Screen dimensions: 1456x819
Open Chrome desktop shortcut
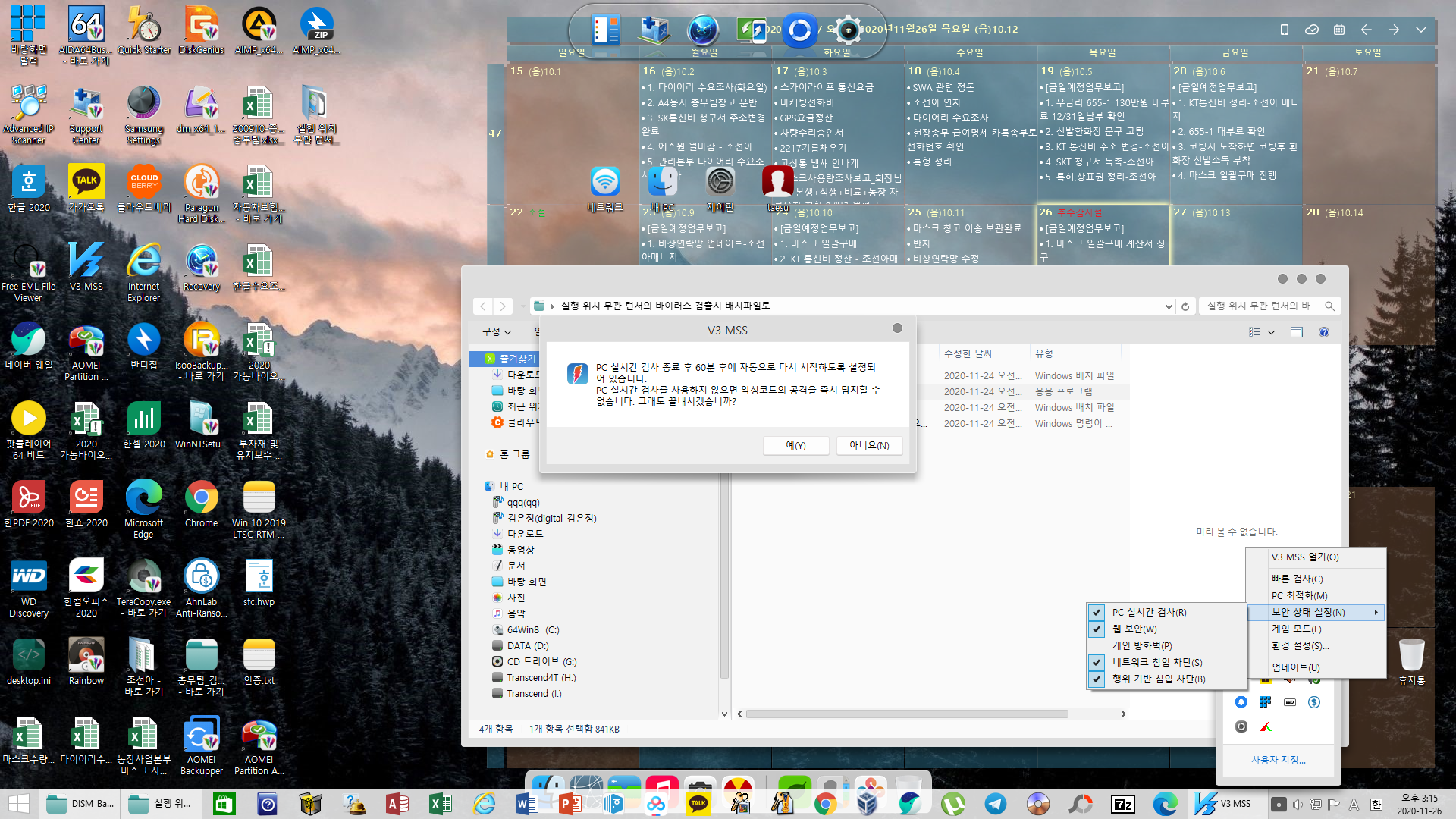pyautogui.click(x=201, y=504)
